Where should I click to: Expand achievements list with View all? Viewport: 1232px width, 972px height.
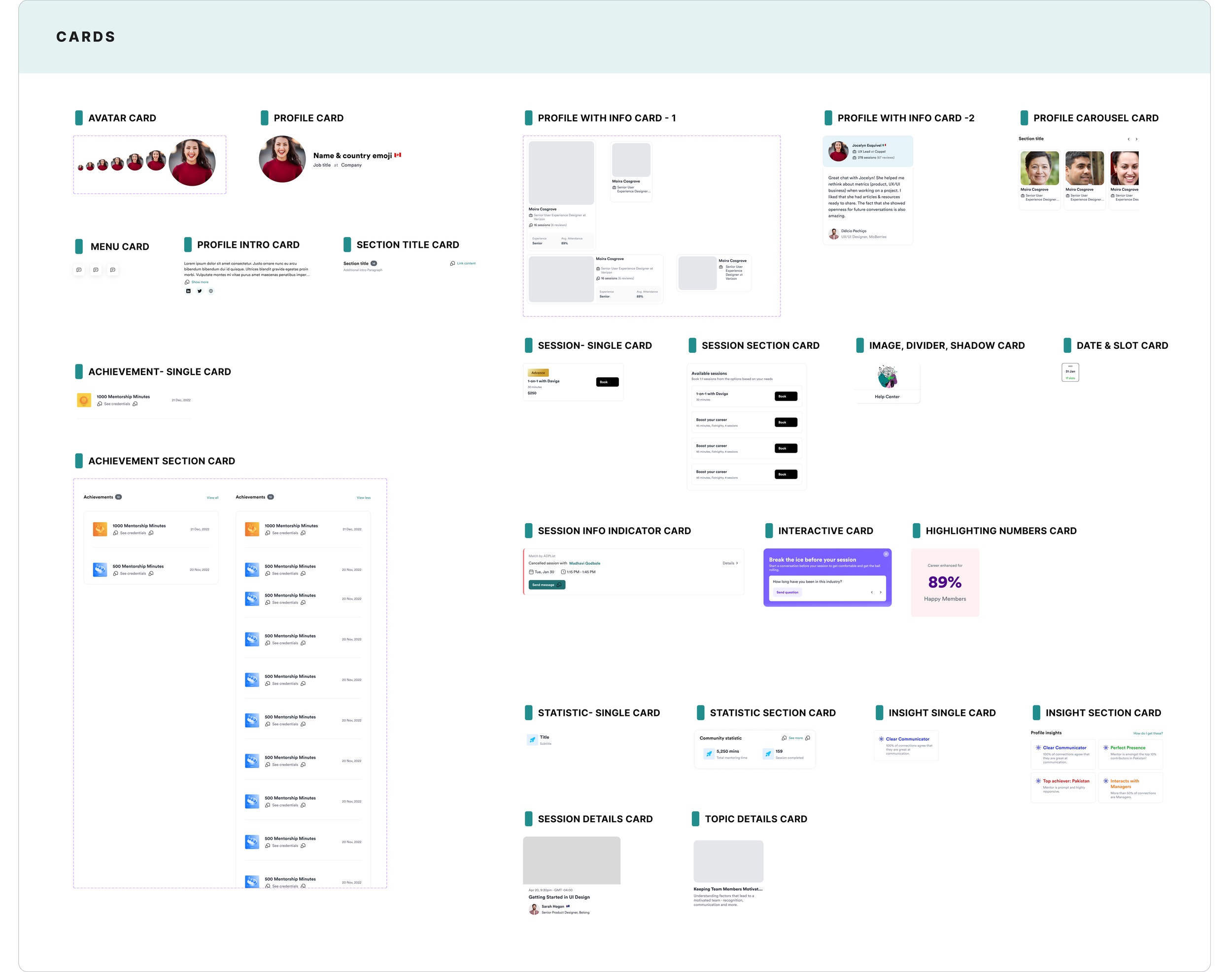[212, 498]
